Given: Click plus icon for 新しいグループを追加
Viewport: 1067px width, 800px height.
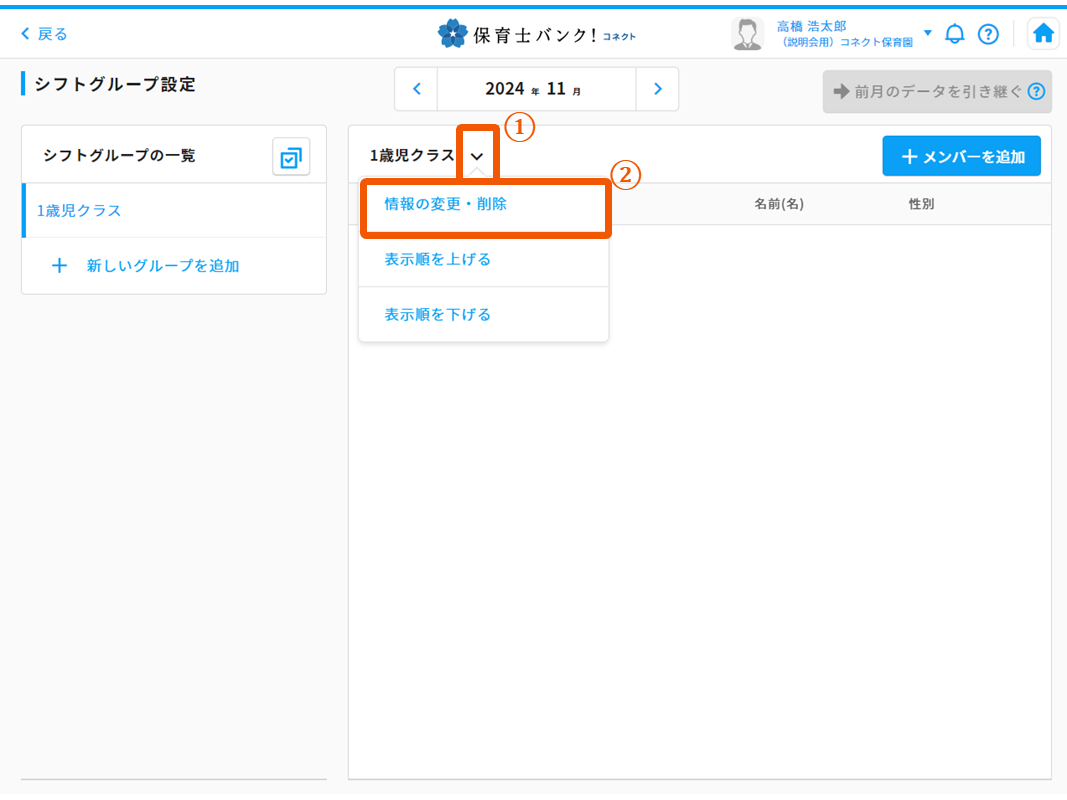Looking at the screenshot, I should [59, 266].
